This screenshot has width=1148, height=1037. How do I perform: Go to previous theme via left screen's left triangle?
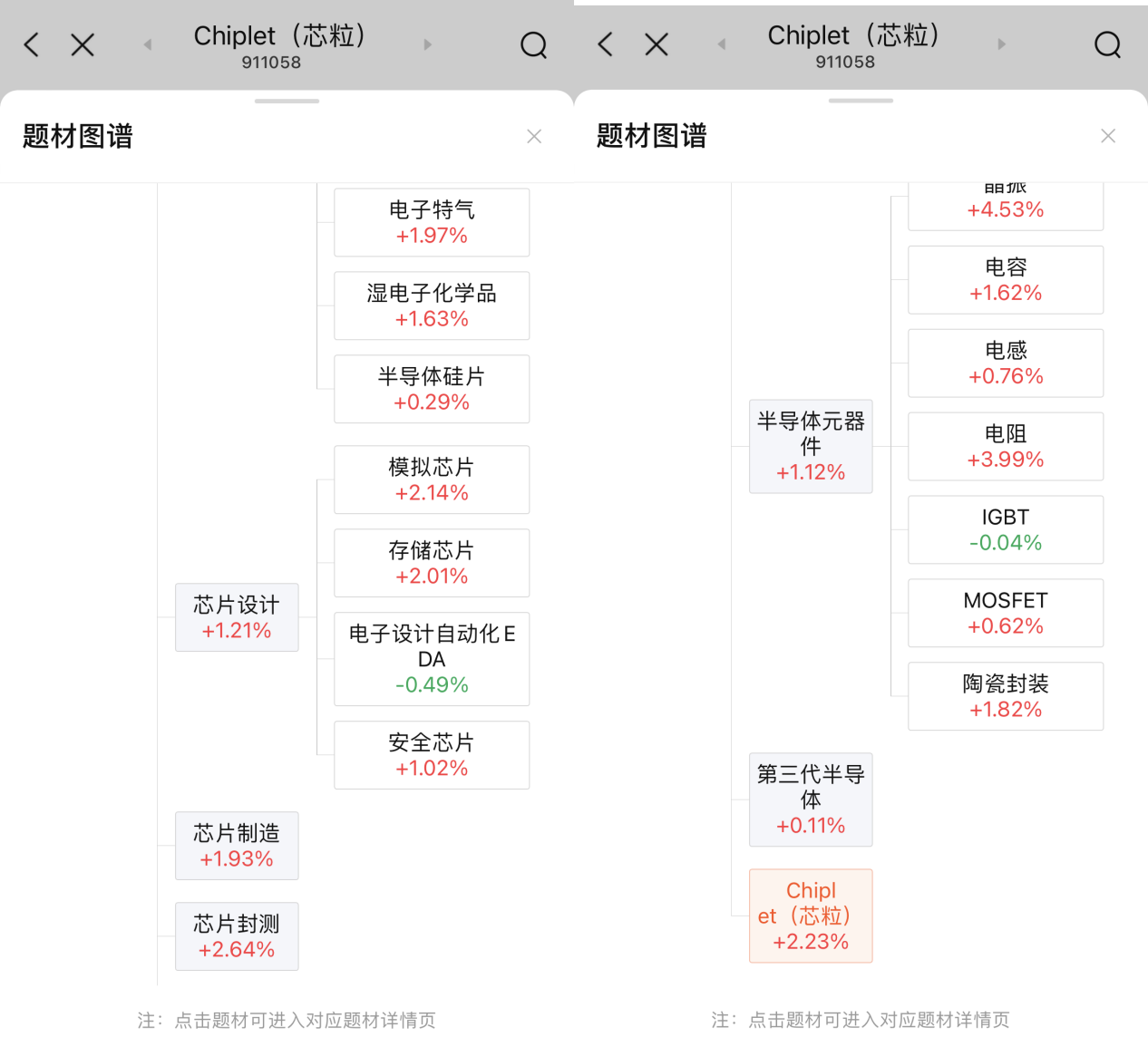pyautogui.click(x=147, y=44)
